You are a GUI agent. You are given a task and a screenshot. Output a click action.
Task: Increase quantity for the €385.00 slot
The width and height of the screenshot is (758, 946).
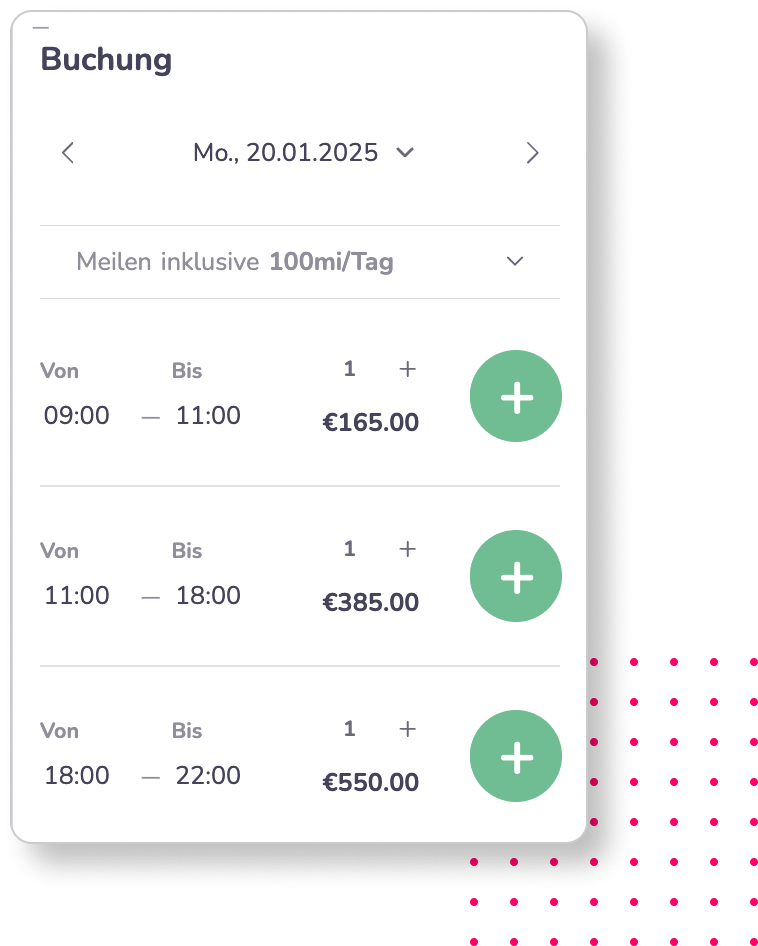pyautogui.click(x=407, y=548)
